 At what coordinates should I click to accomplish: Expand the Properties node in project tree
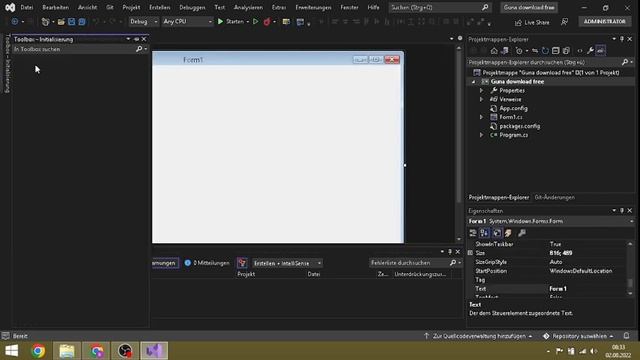coord(481,91)
